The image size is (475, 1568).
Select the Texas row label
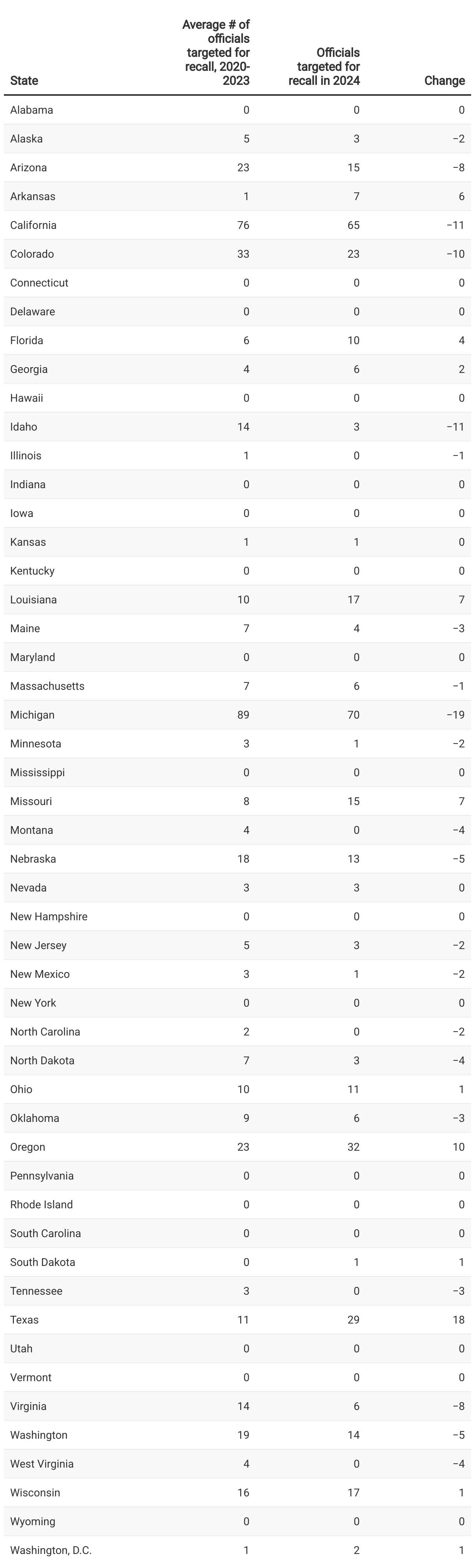[x=25, y=1320]
